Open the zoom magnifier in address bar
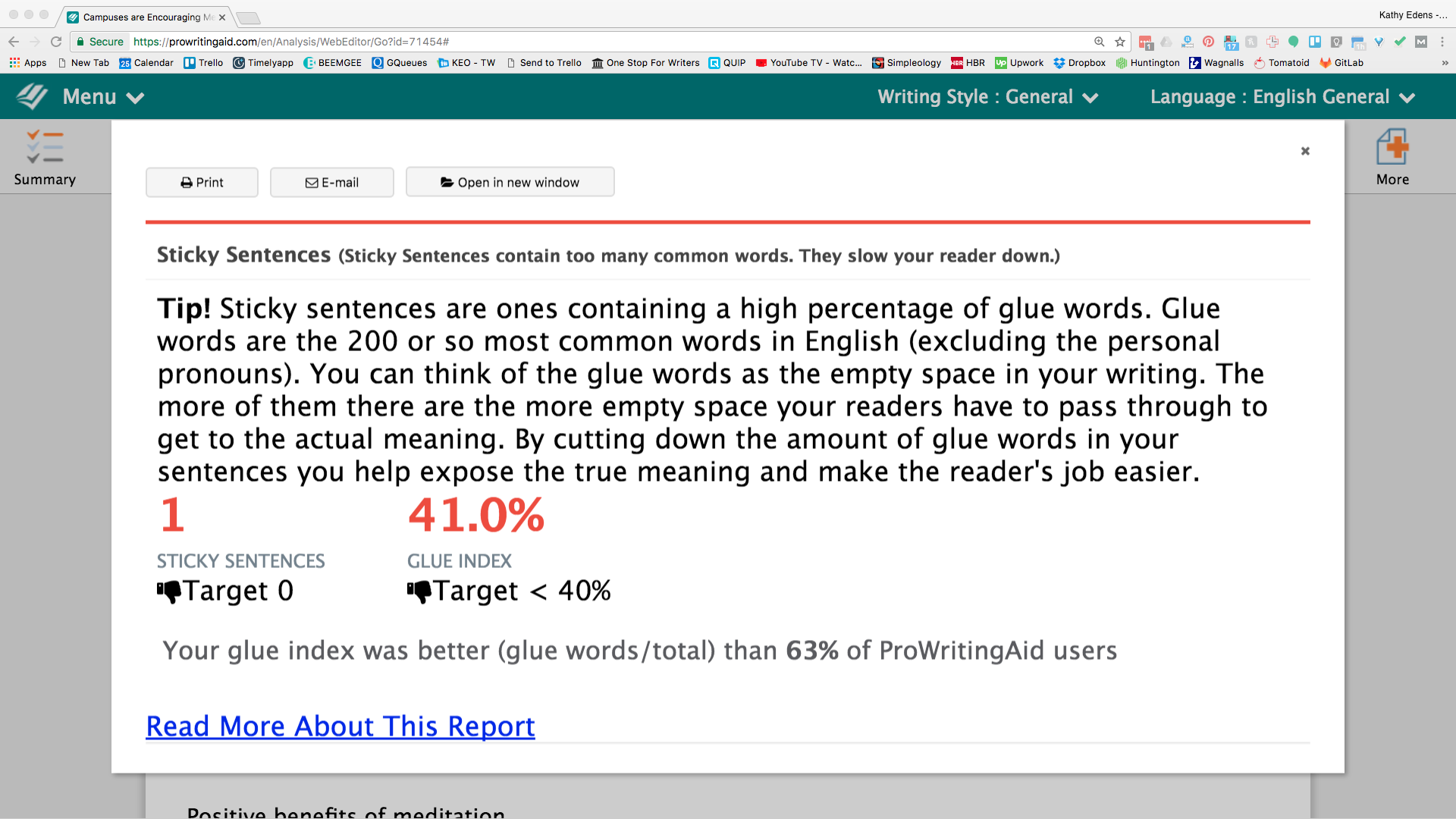This screenshot has width=1456, height=819. coord(1099,42)
